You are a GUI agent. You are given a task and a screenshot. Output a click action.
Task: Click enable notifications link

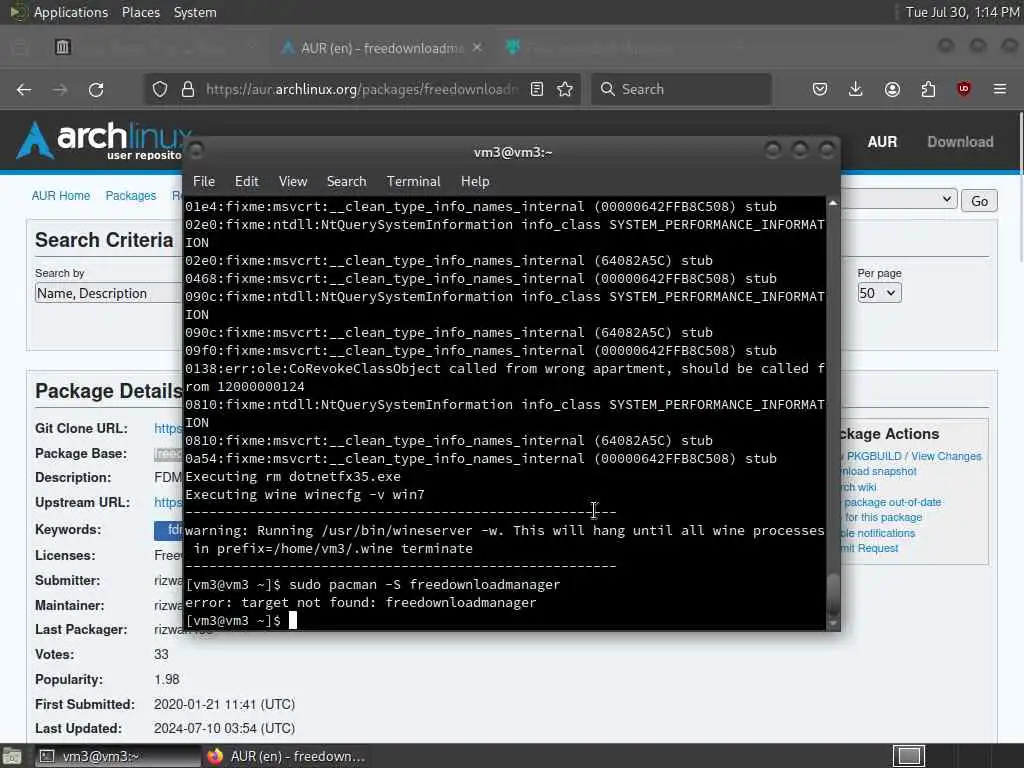tap(878, 533)
